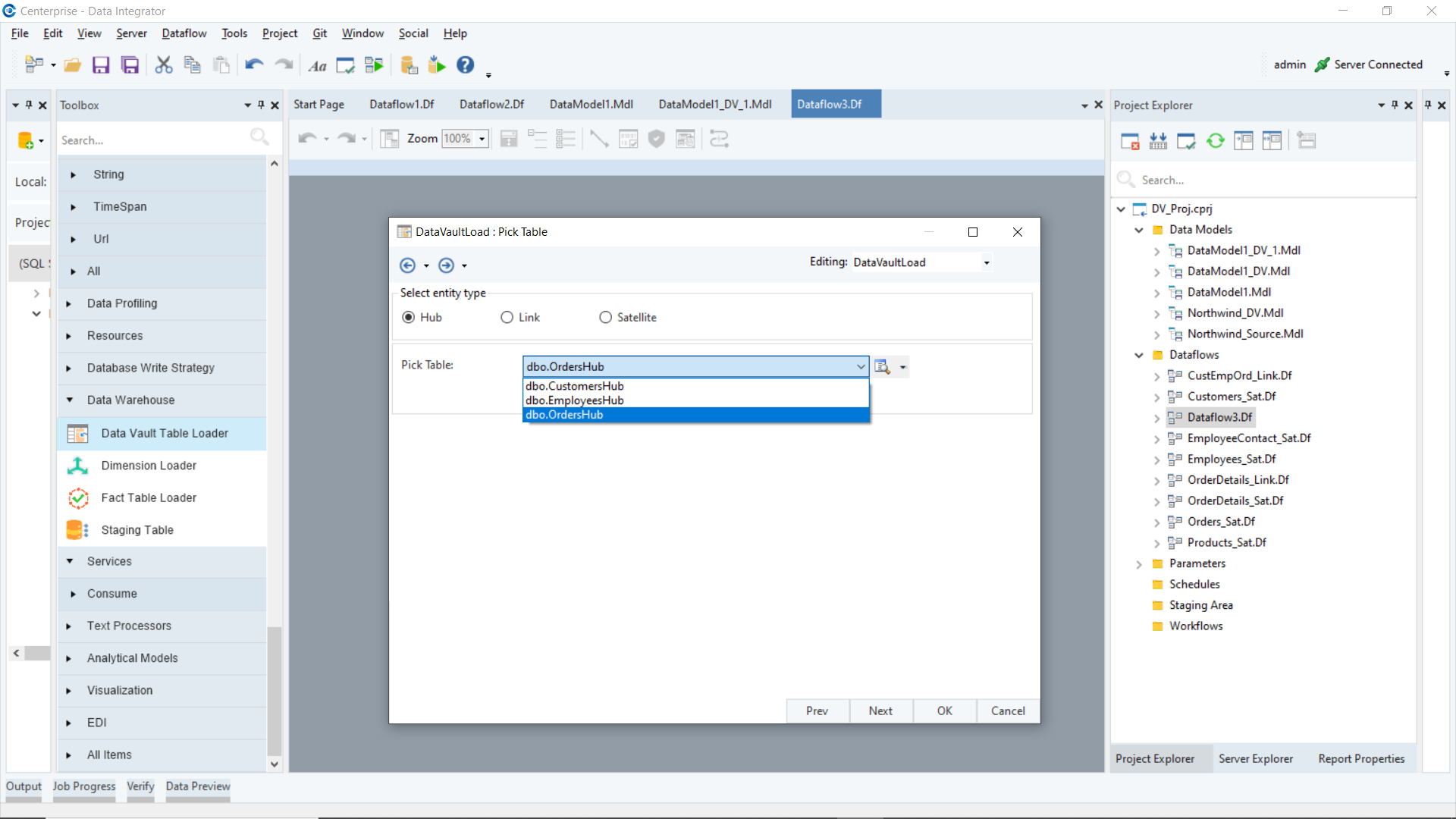1456x819 pixels.
Task: Click the Cut scissors icon
Action: coord(163,65)
